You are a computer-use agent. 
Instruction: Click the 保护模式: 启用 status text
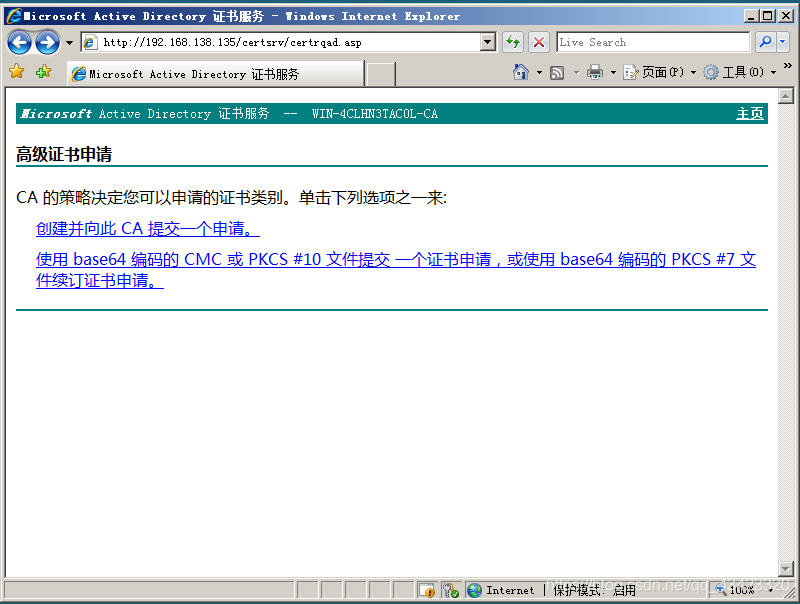pyautogui.click(x=594, y=590)
